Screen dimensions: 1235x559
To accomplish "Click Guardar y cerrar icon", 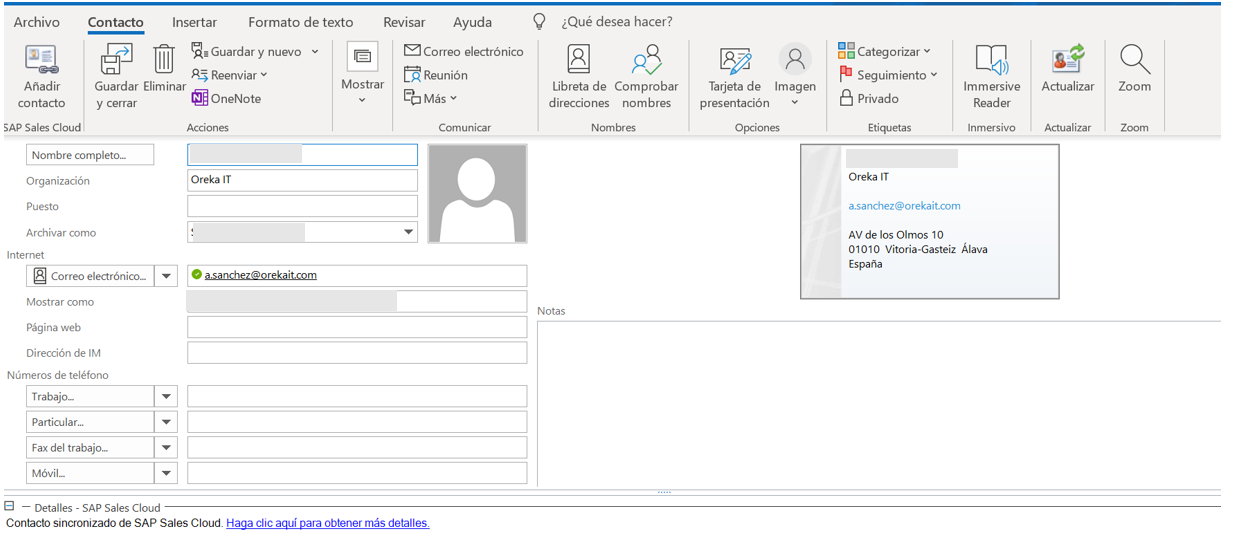I will [116, 59].
